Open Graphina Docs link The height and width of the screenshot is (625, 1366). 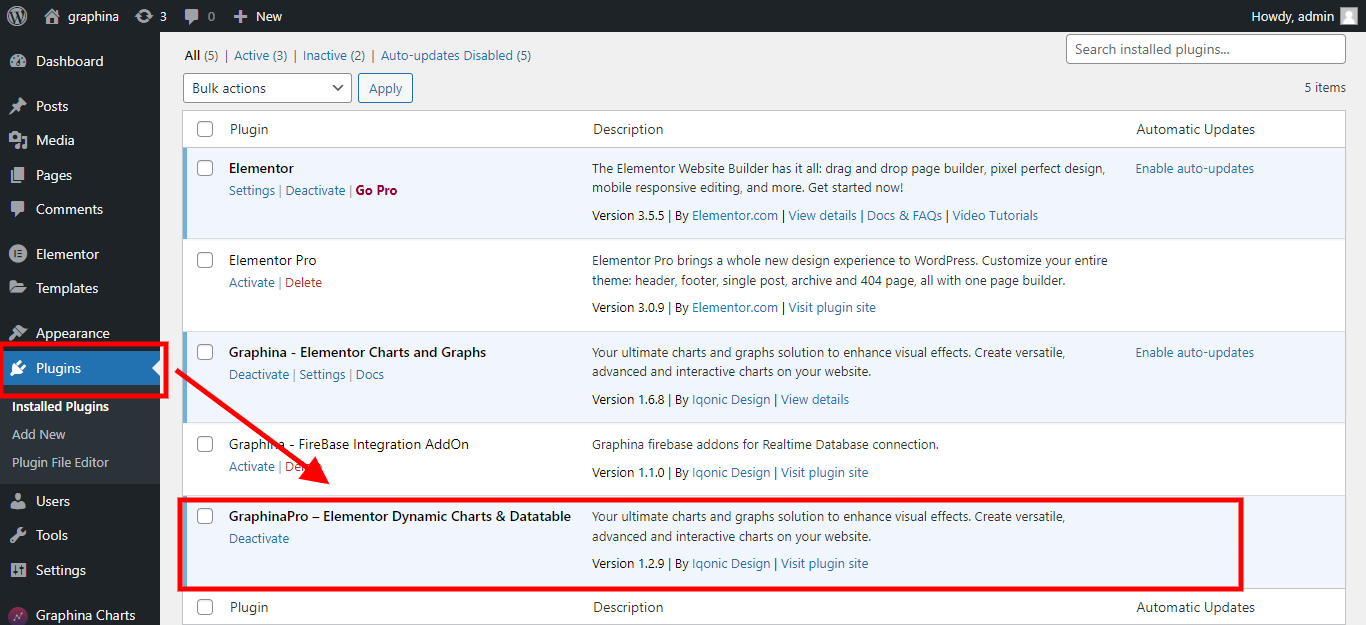370,375
